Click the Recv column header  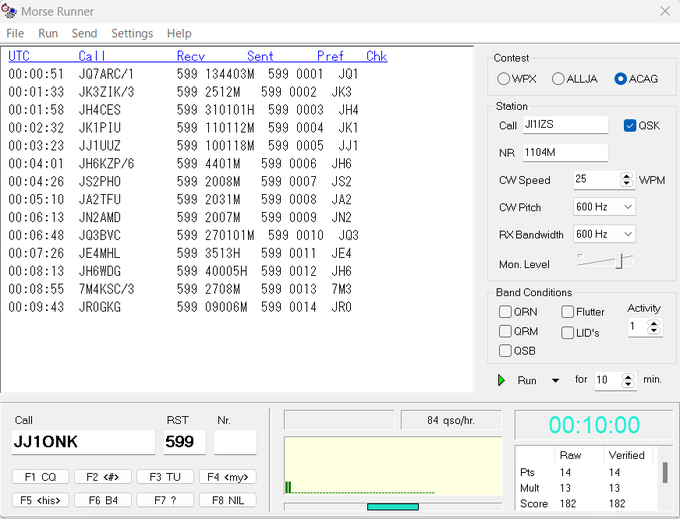tap(191, 56)
